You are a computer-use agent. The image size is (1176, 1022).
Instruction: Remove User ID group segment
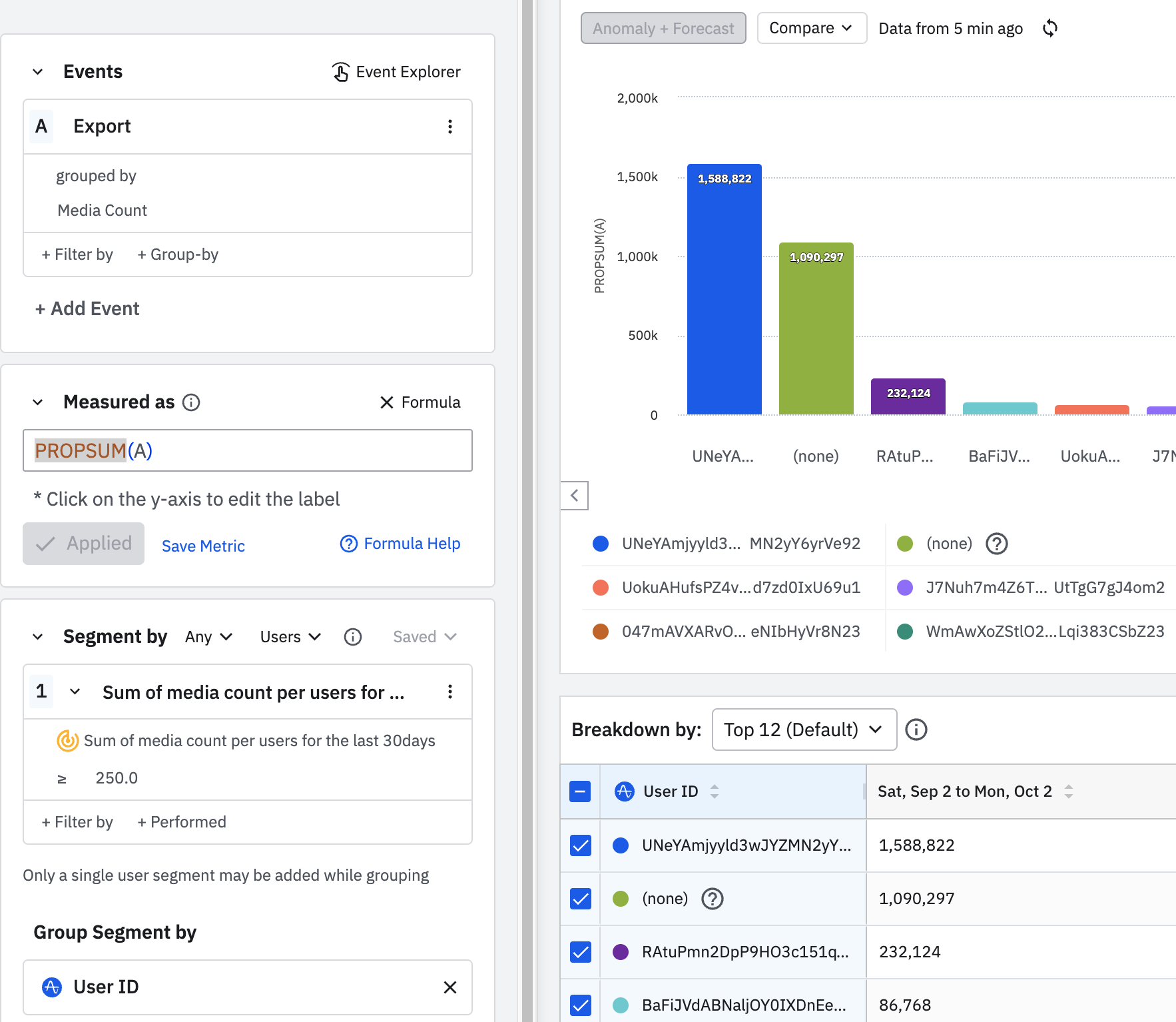450,987
